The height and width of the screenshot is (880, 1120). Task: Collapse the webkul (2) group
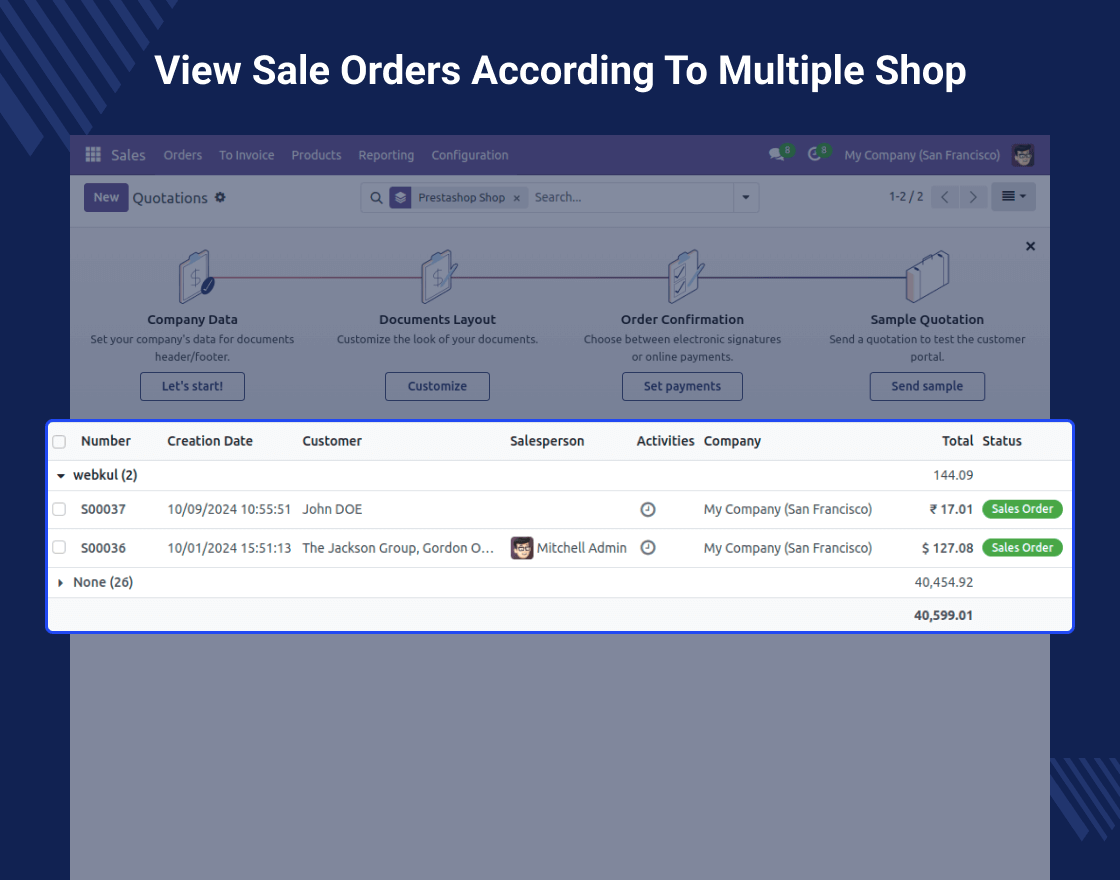click(61, 476)
